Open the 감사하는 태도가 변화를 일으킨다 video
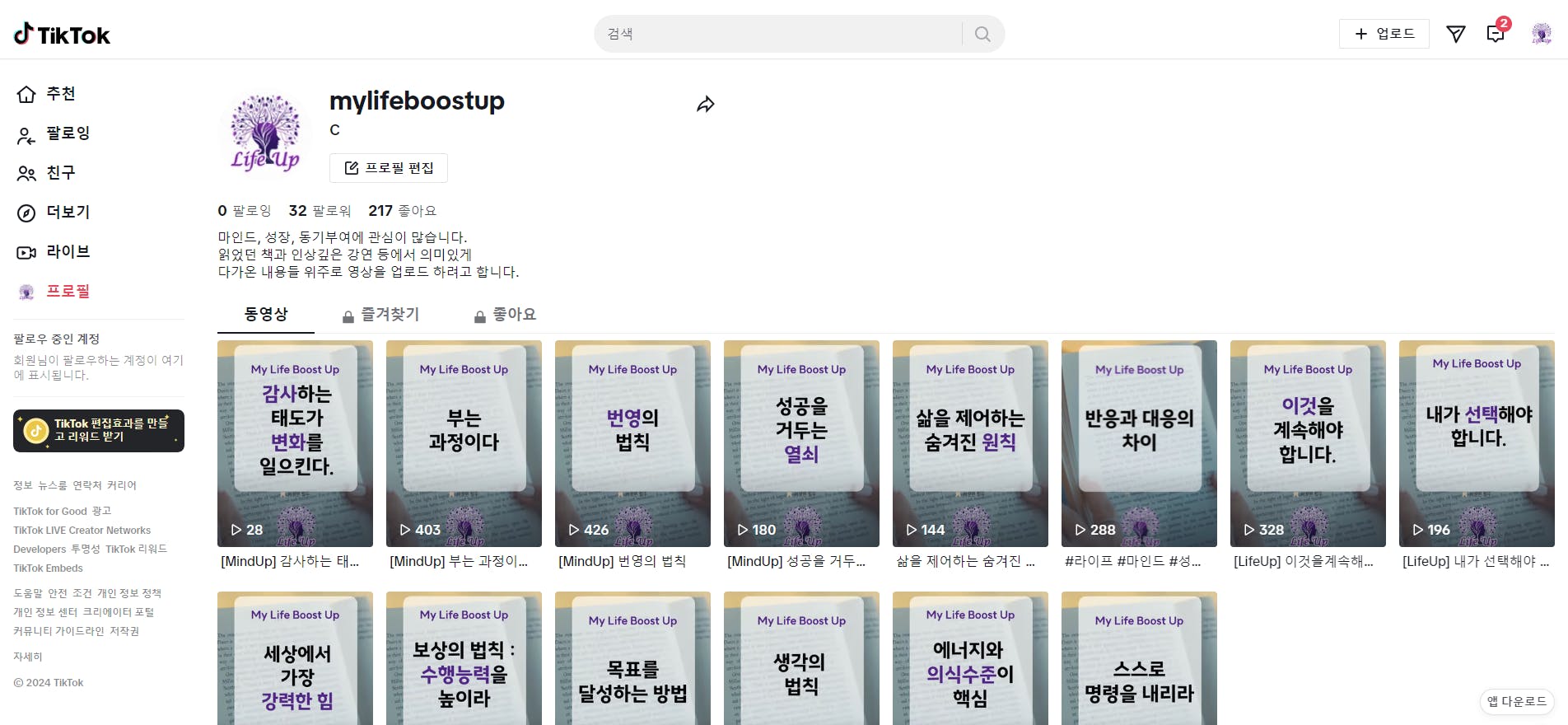The image size is (1568, 725). coord(295,443)
